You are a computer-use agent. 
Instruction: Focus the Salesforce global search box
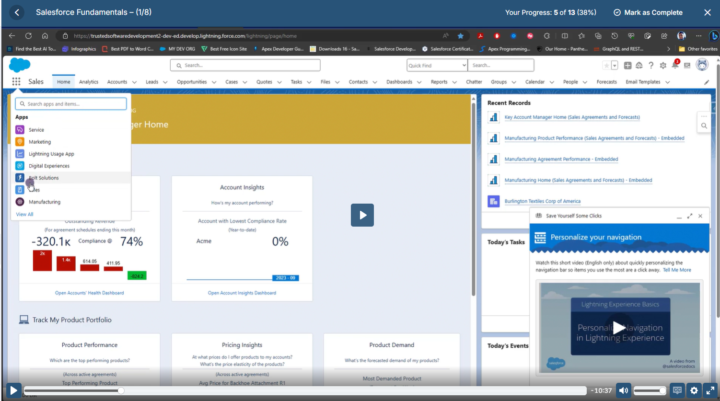pyautogui.click(x=245, y=65)
